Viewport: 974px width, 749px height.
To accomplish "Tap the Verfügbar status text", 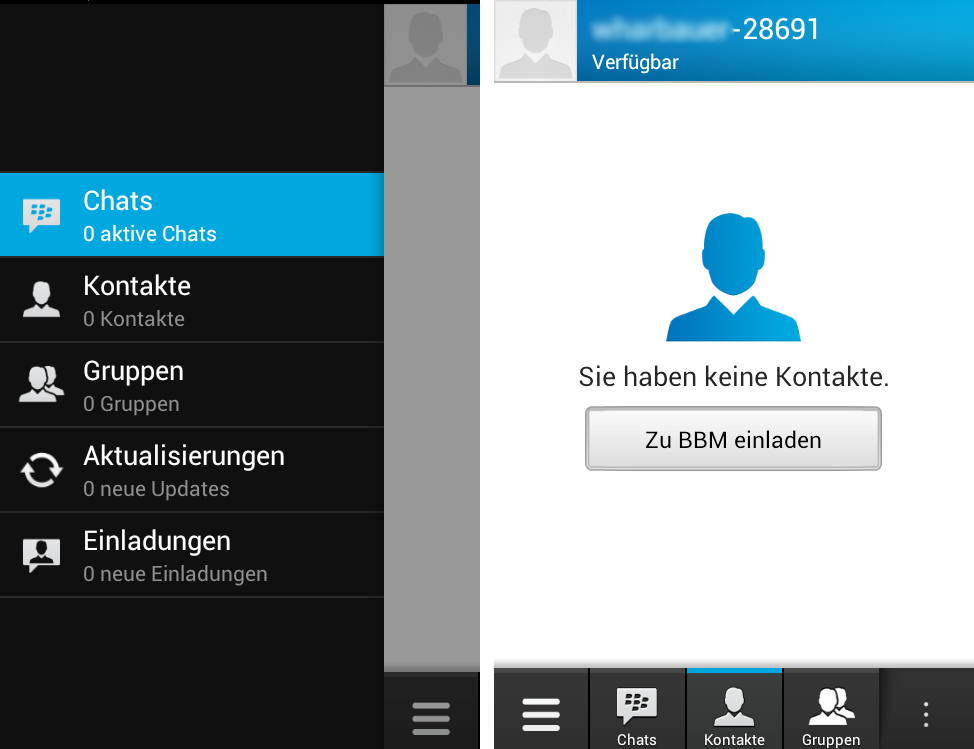I will click(x=635, y=62).
